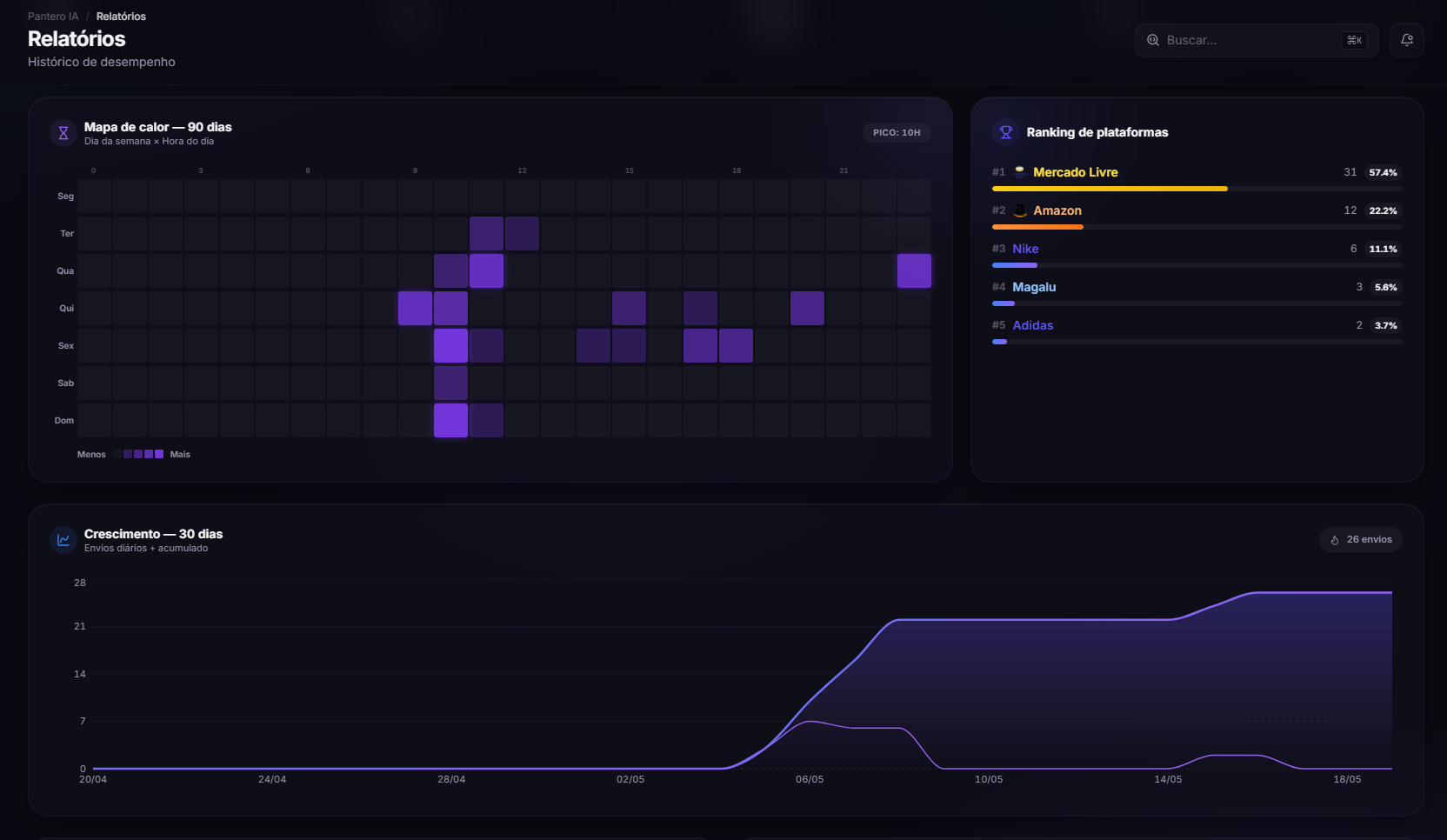Click the Qua heatmap cell in the last hour column
Image resolution: width=1447 pixels, height=840 pixels.
pos(914,270)
